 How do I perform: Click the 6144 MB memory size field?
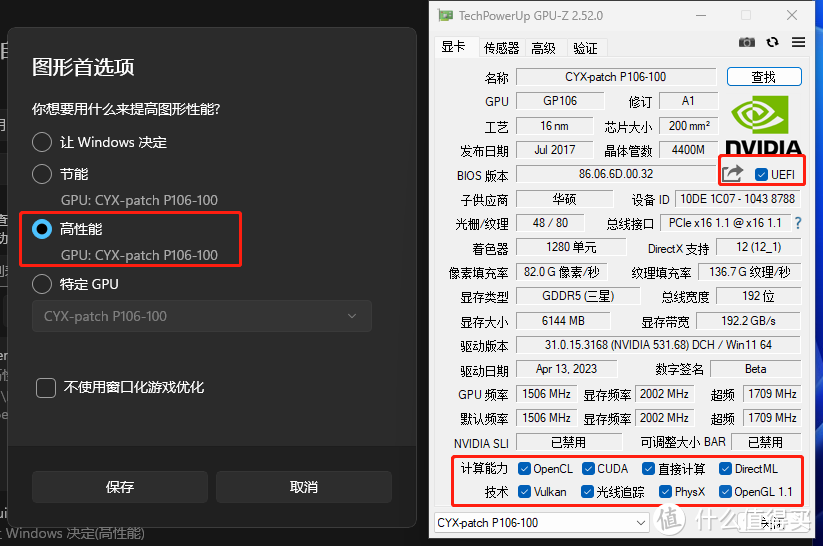coord(563,321)
